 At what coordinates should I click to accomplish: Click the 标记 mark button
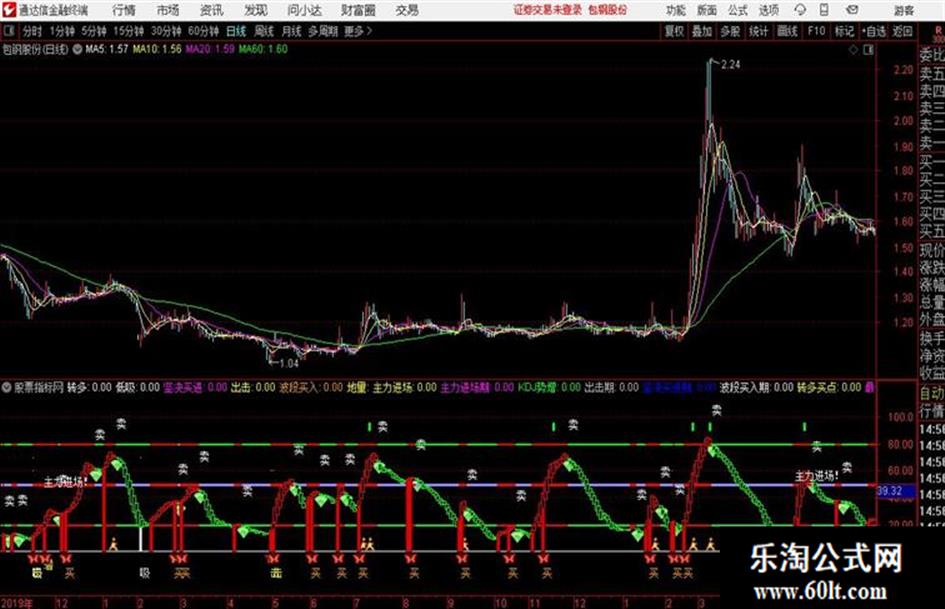point(844,31)
